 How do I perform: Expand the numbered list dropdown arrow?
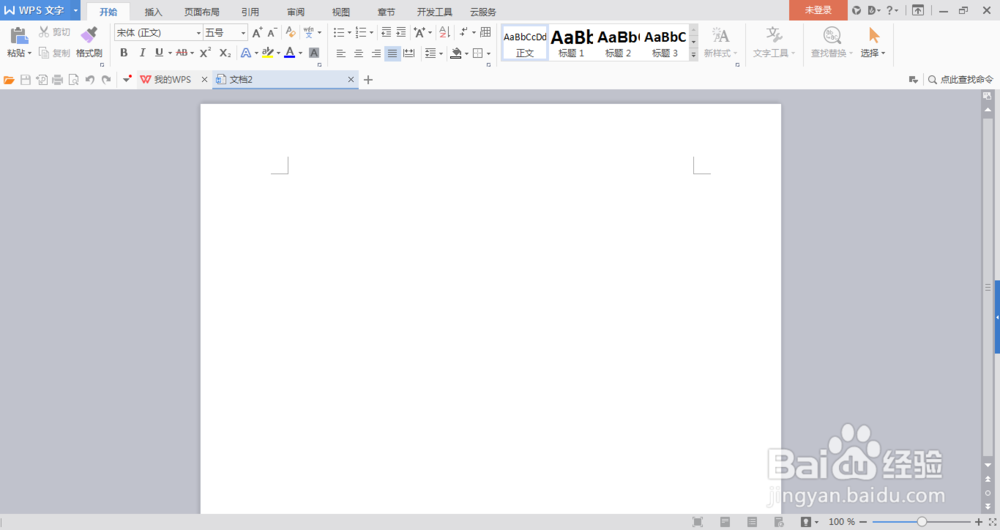371,33
